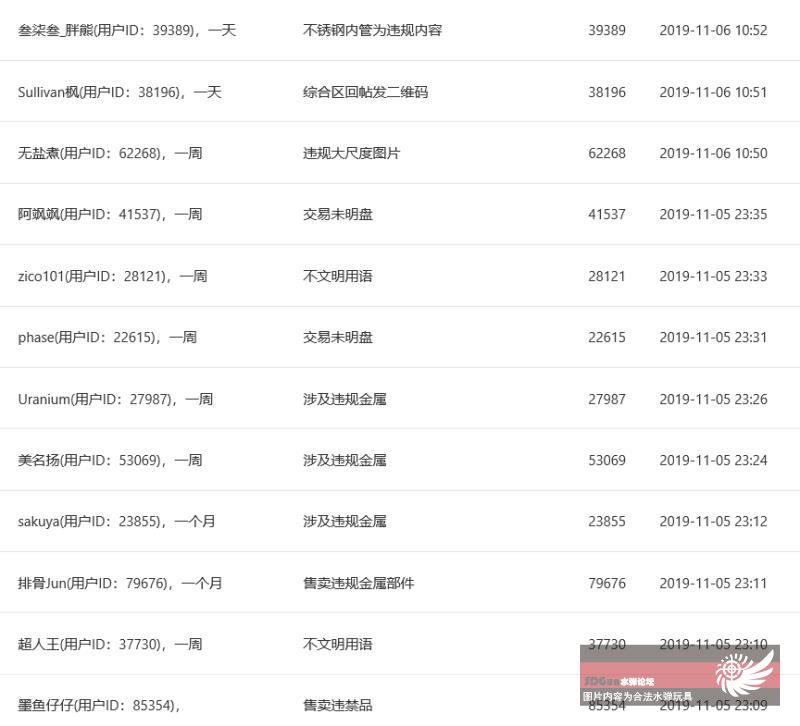The height and width of the screenshot is (726, 800).
Task: Select reason 售卖违规金属部件
Action: tap(359, 583)
